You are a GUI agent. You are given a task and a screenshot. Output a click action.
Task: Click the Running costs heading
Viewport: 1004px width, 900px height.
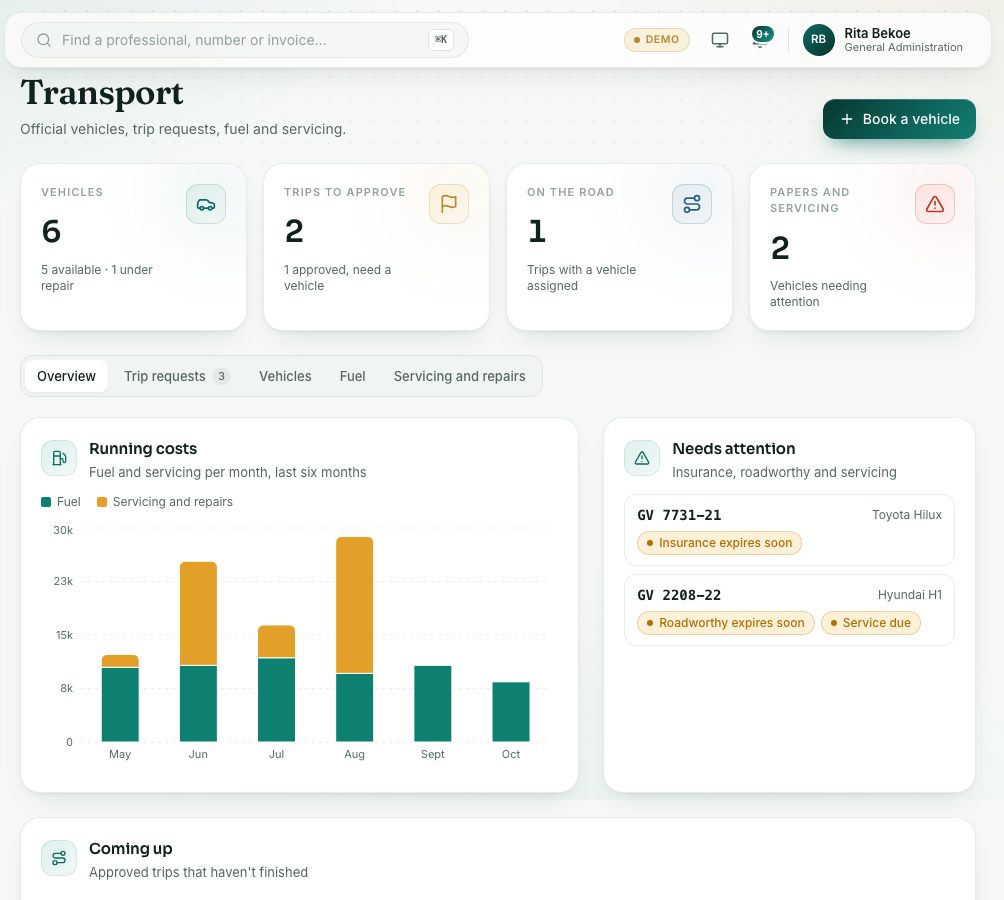143,449
